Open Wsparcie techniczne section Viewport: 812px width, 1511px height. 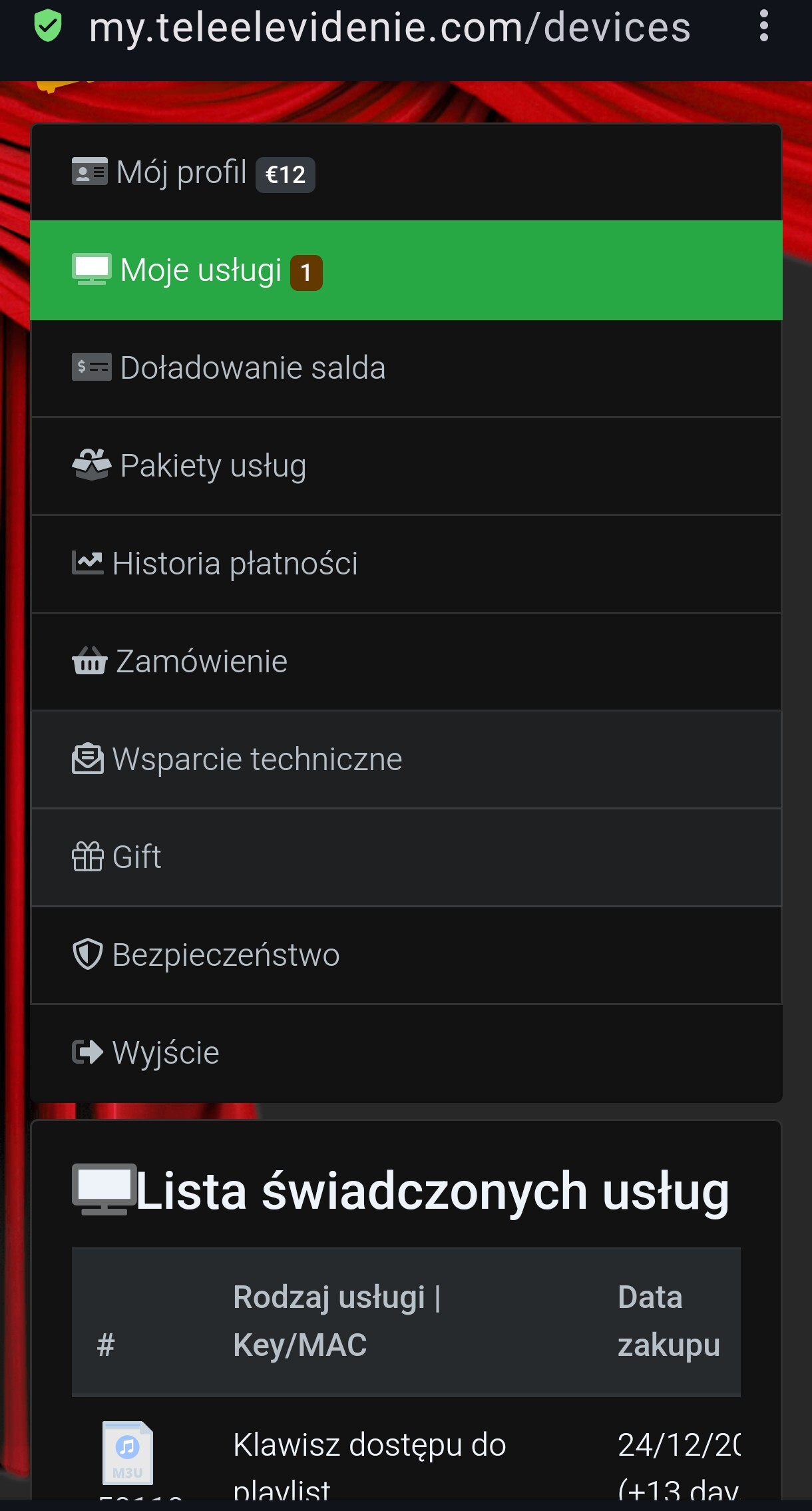[x=257, y=759]
